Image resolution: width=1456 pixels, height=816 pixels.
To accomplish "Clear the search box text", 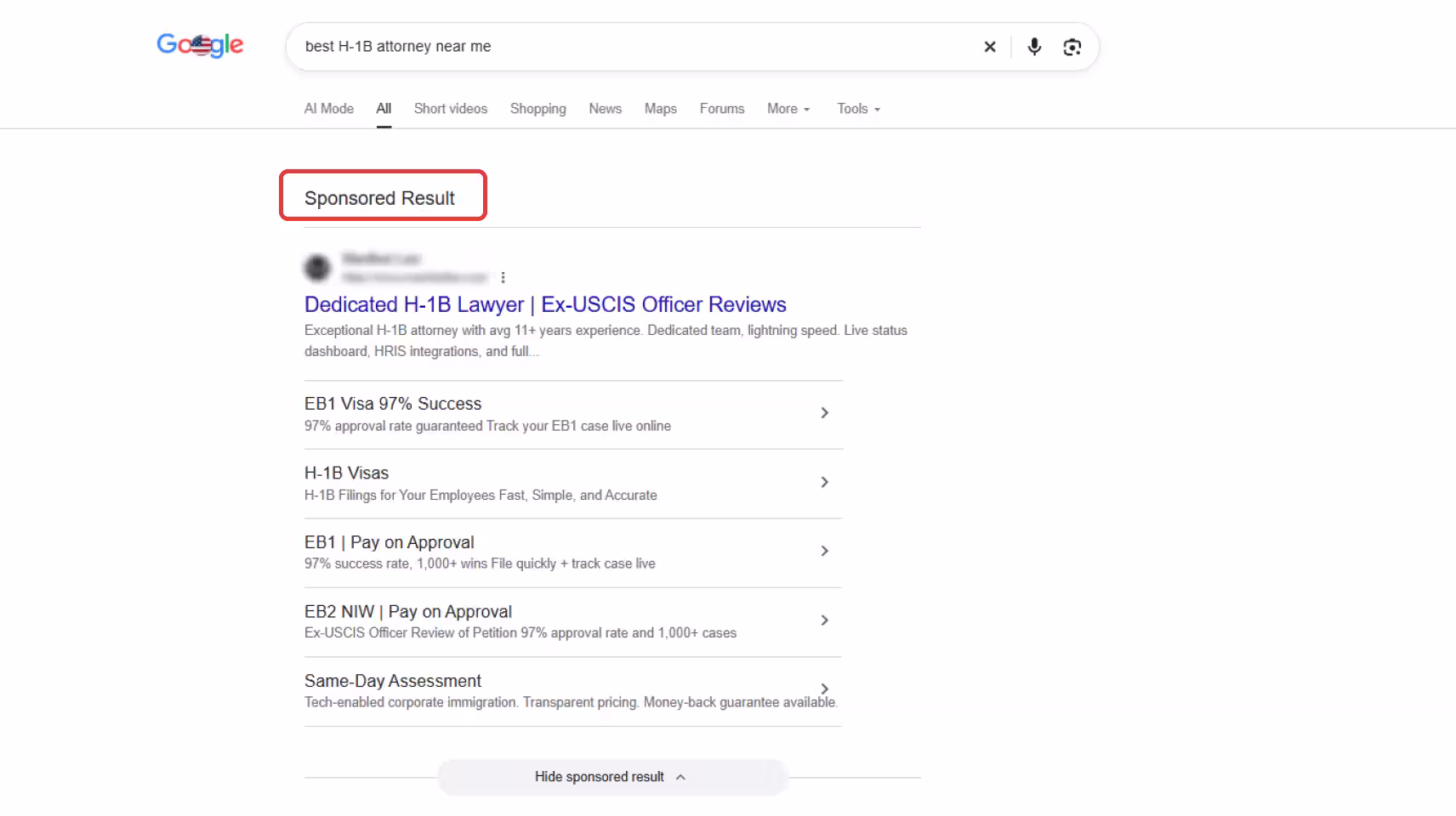I will tap(990, 47).
